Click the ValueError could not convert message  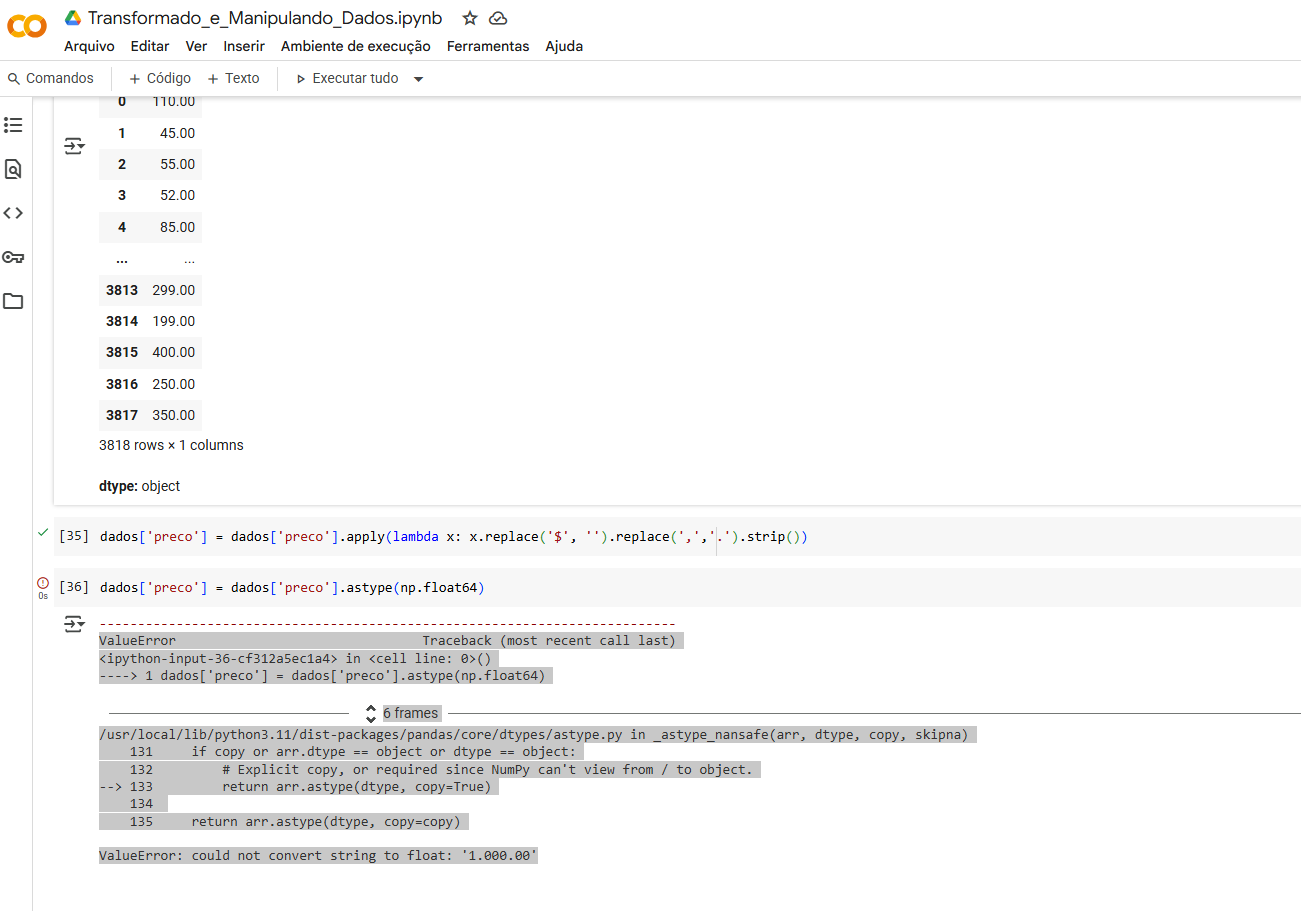[x=318, y=856]
